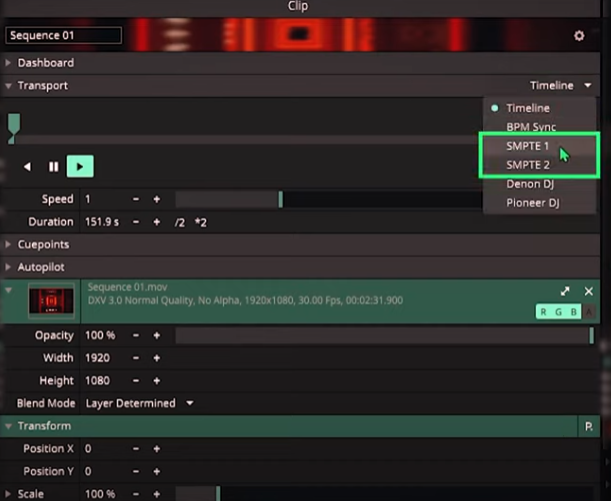Toggle the G color channel
Screen dimensions: 611x501
click(x=559, y=312)
